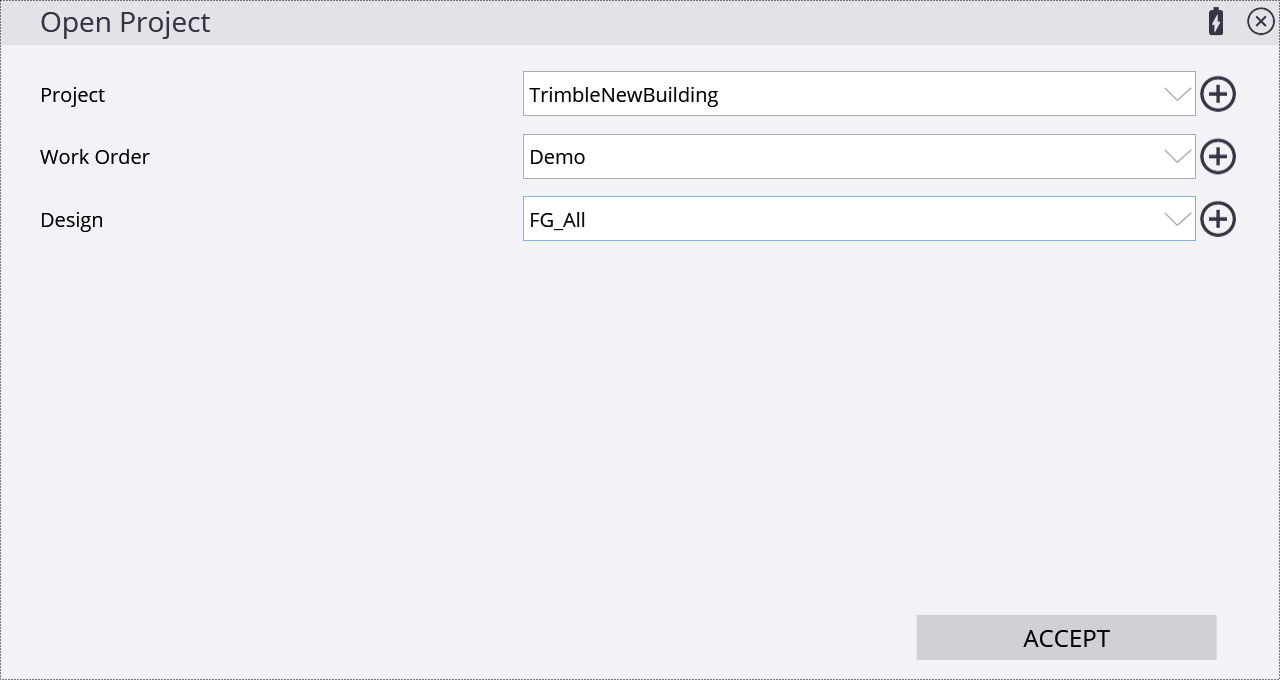Viewport: 1280px width, 680px height.
Task: Click the Project label
Action: click(72, 95)
